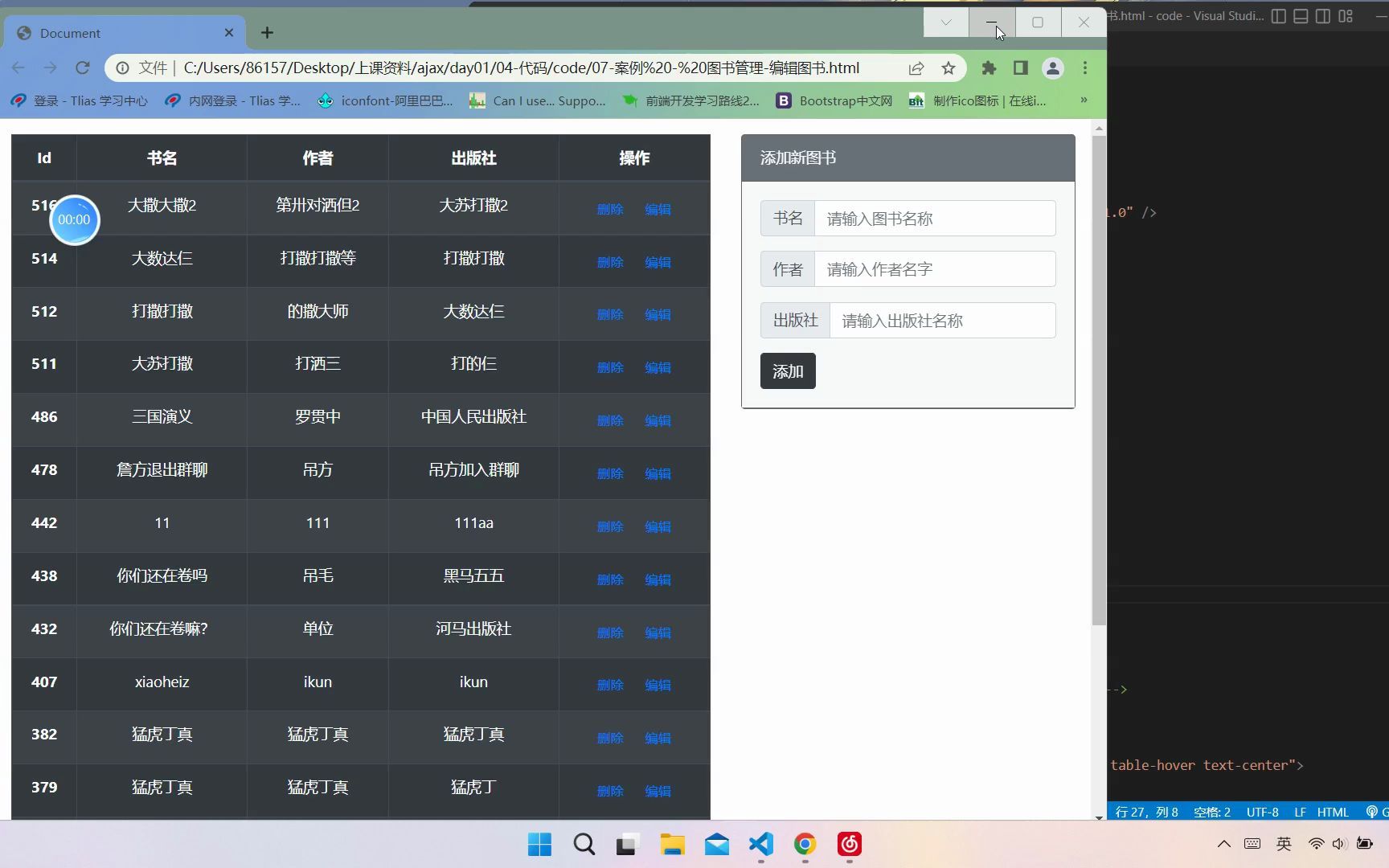Click the page vertical scrollbar thumb
Image resolution: width=1389 pixels, height=868 pixels.
pyautogui.click(x=1099, y=380)
